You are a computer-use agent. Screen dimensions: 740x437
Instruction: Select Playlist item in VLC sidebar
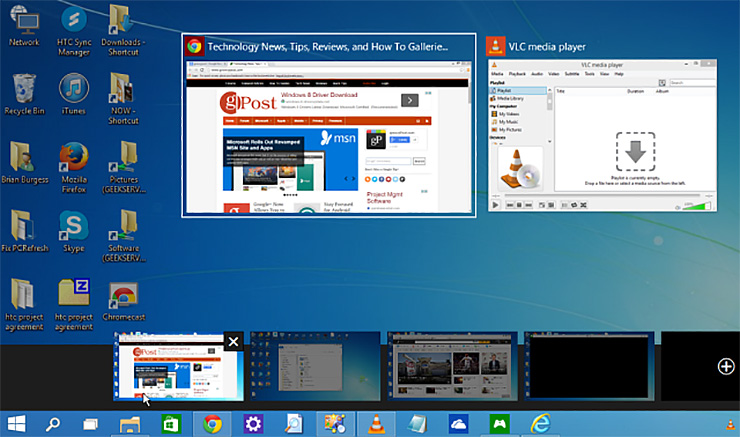pos(518,90)
